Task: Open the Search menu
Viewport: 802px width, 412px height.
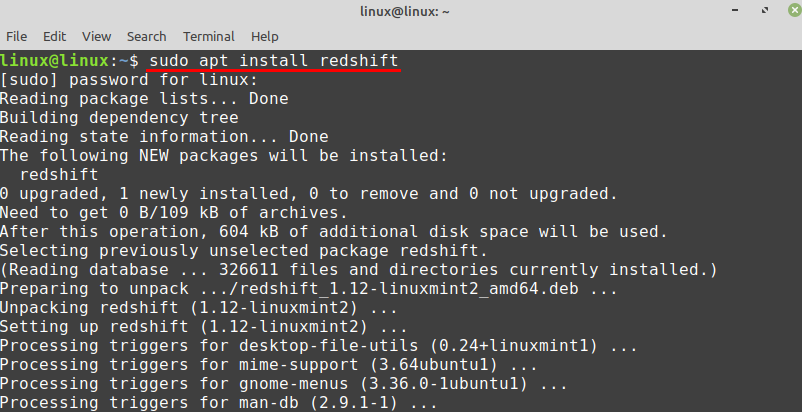Action: (147, 36)
